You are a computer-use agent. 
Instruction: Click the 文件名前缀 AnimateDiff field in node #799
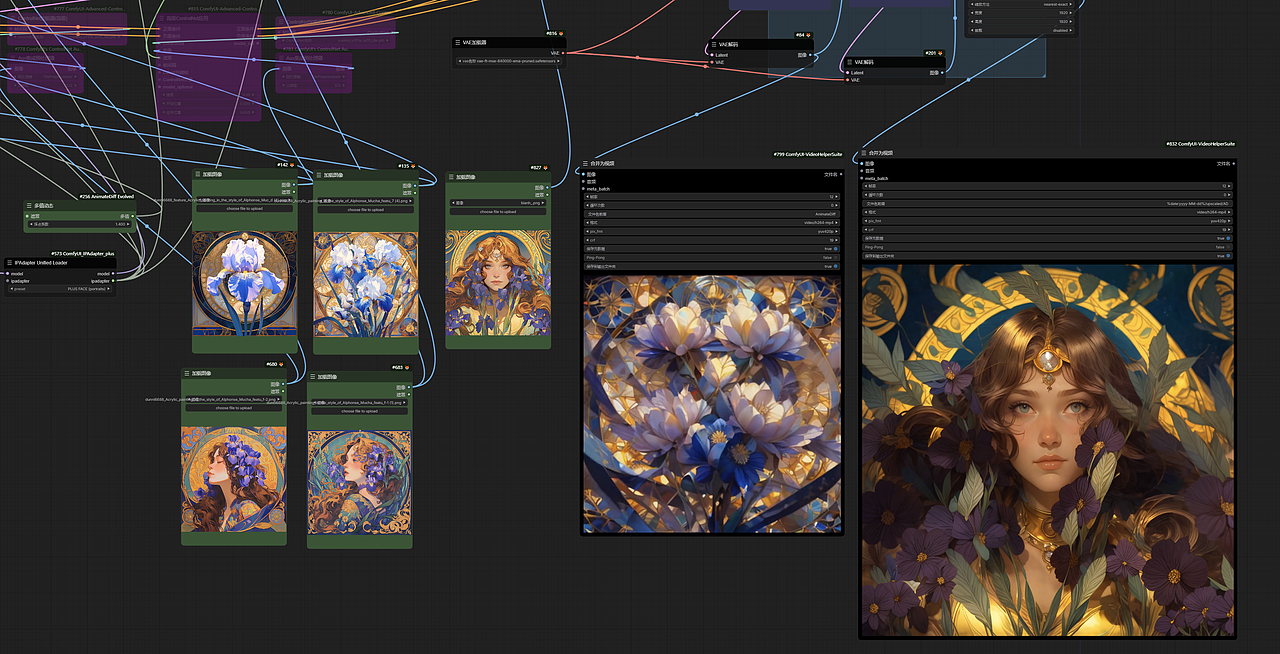pos(711,213)
